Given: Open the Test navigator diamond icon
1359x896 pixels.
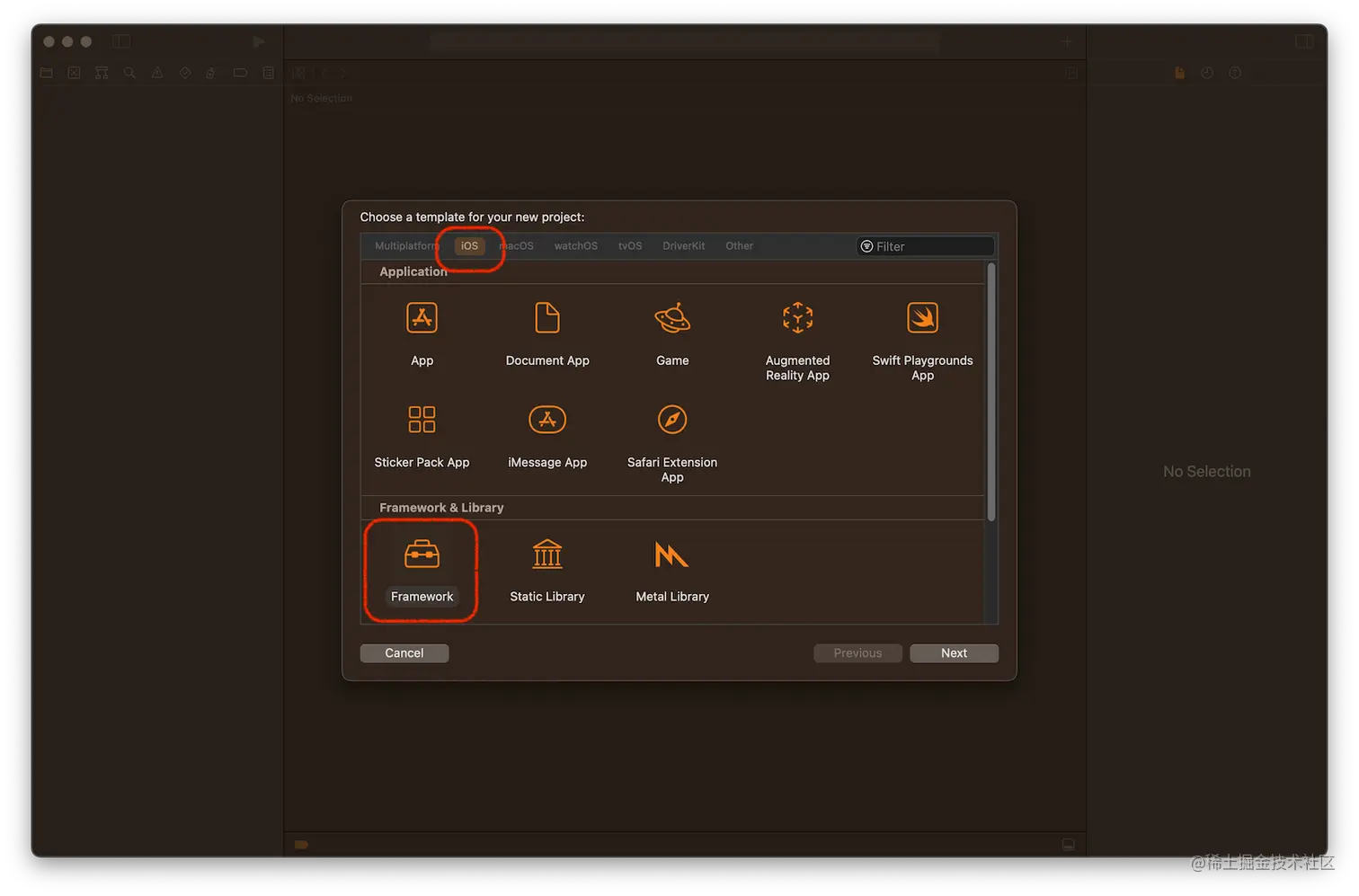Looking at the screenshot, I should (x=185, y=73).
